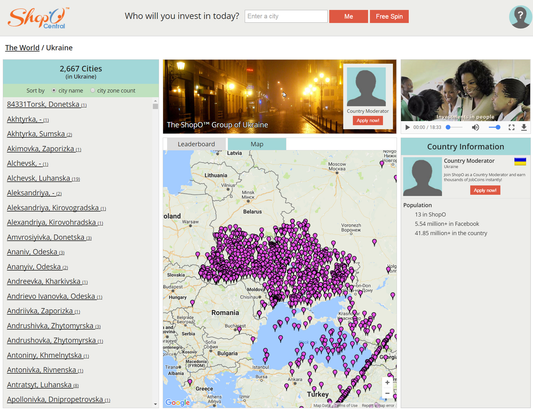Switch to the Map tab
Screen dimensions: 533x410
point(257,144)
